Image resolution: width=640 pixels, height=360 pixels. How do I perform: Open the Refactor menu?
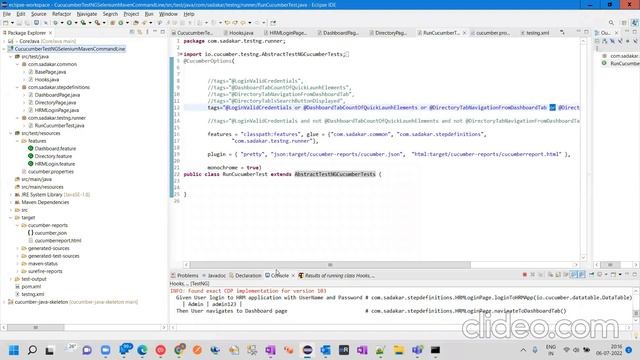(x=62, y=14)
